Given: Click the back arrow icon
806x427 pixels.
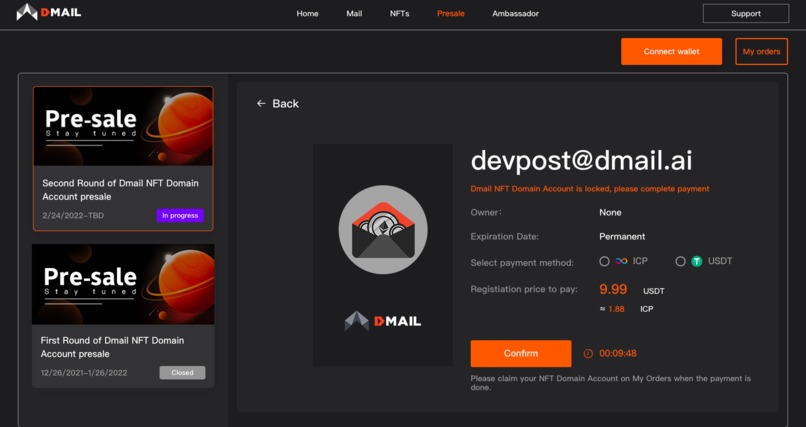Looking at the screenshot, I should coord(261,103).
